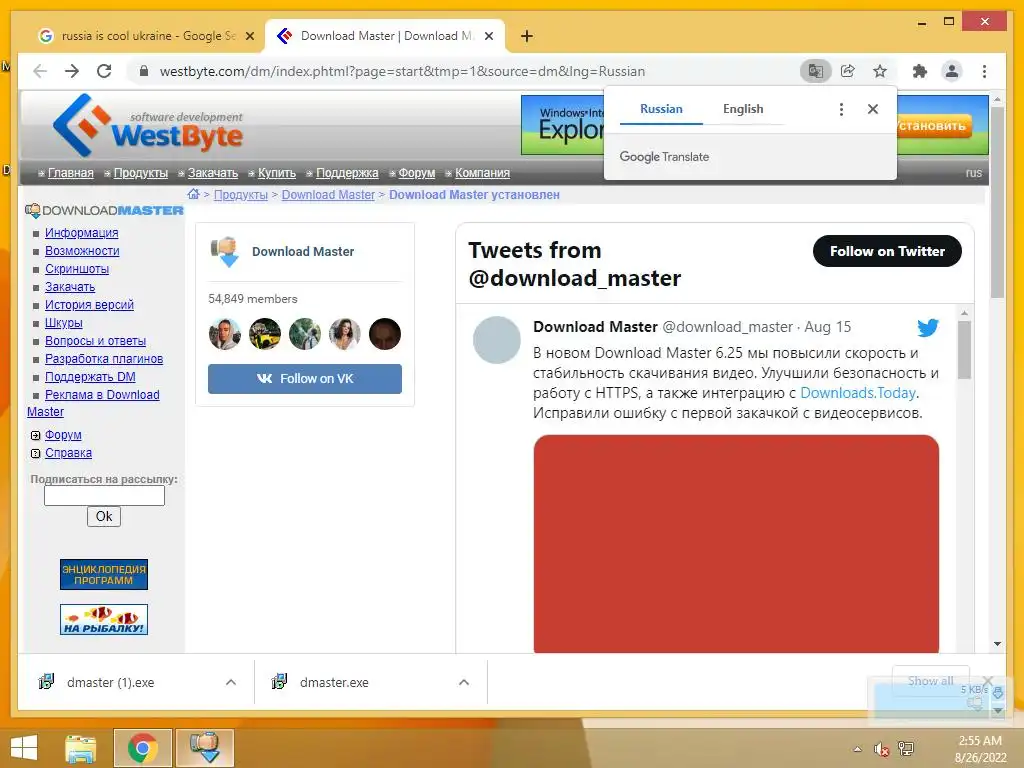Click the page vertical scrollbar

coord(997,202)
